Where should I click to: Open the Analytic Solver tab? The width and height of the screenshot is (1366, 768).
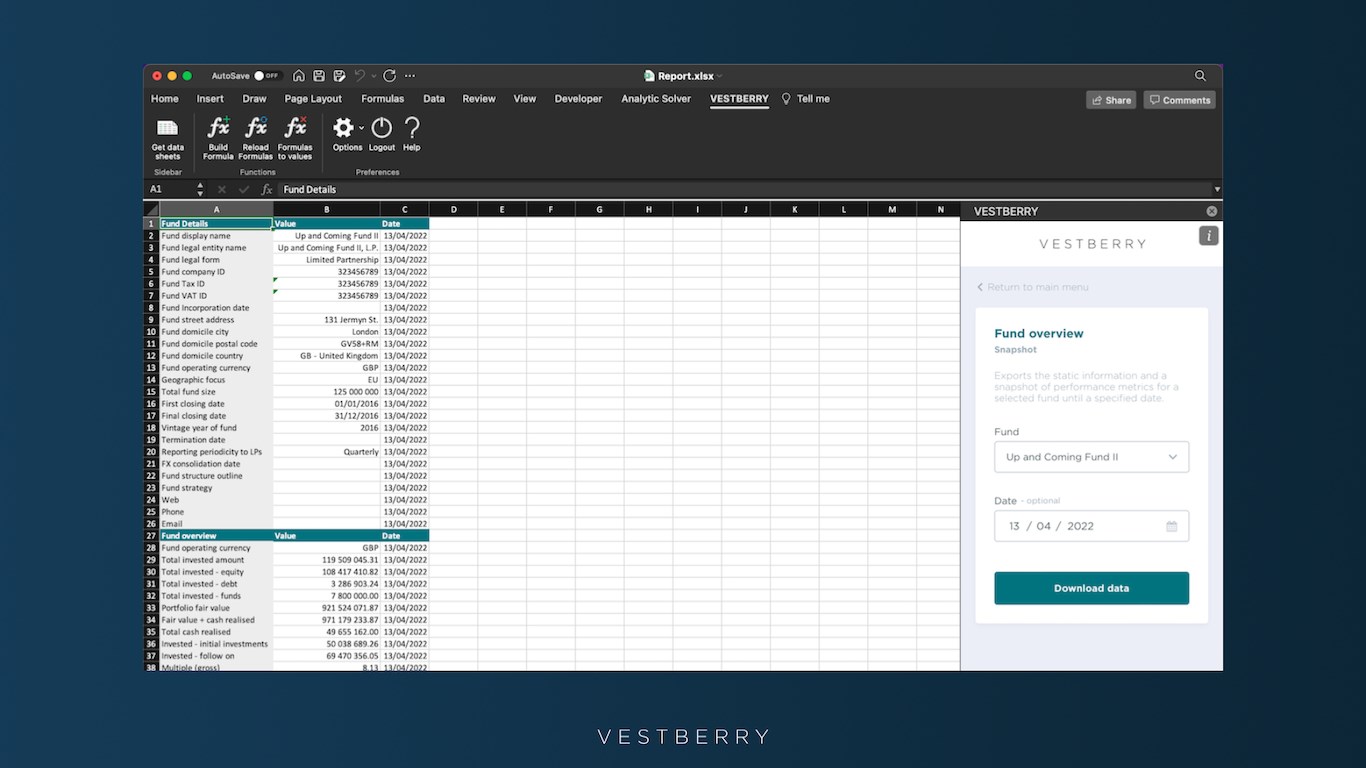coord(656,99)
